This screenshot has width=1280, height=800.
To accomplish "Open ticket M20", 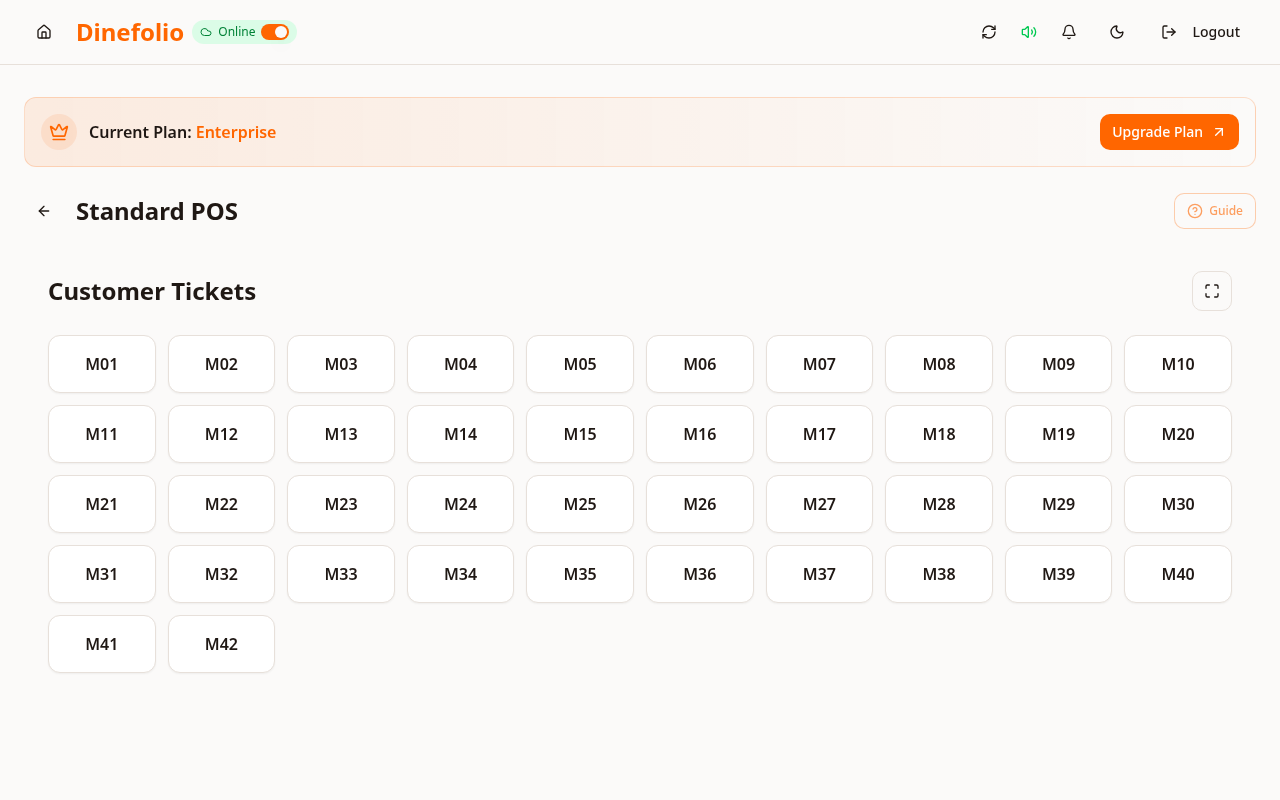I will (x=1178, y=434).
